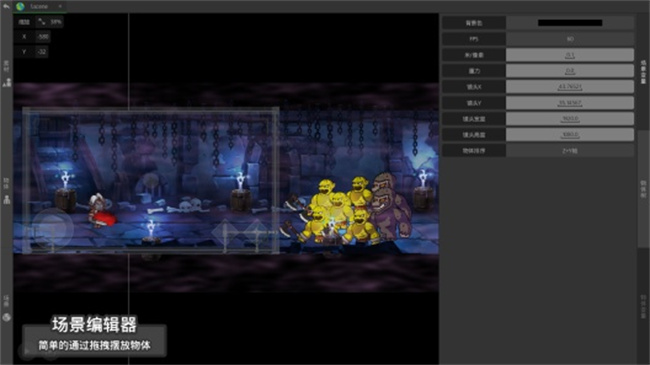Edit the camera width value field
Image resolution: width=650 pixels, height=365 pixels.
click(x=570, y=119)
